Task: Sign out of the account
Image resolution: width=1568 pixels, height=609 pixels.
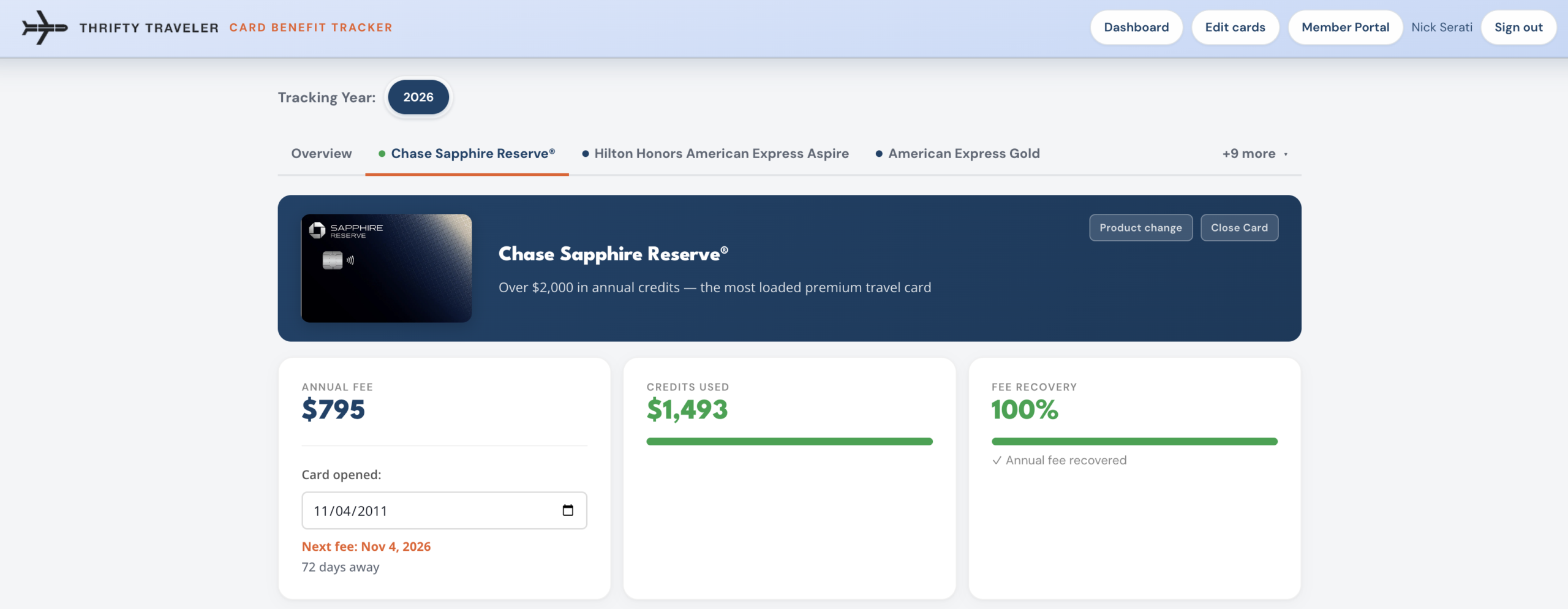Action: [1518, 28]
